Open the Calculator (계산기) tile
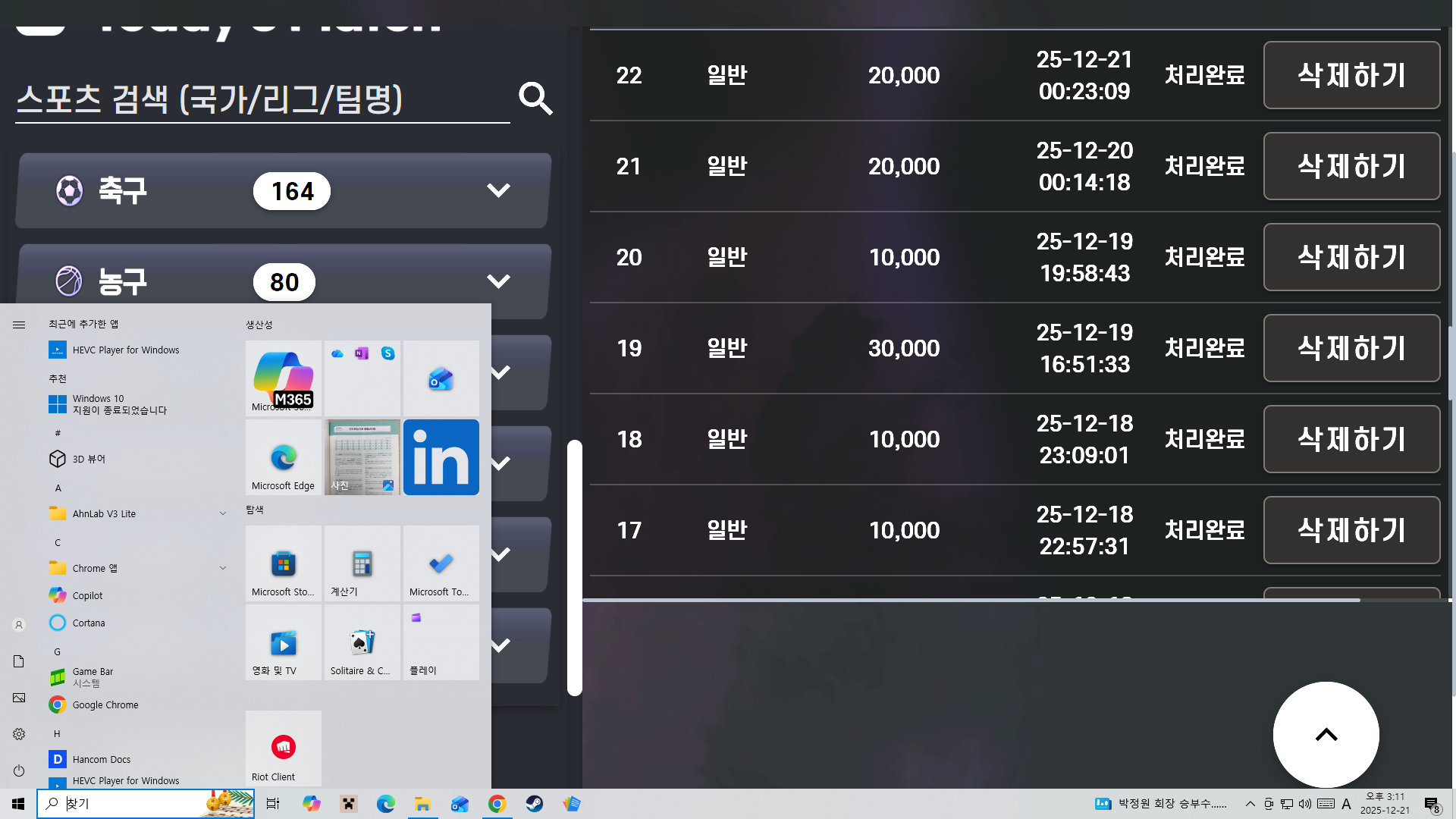This screenshot has width=1456, height=819. point(362,564)
